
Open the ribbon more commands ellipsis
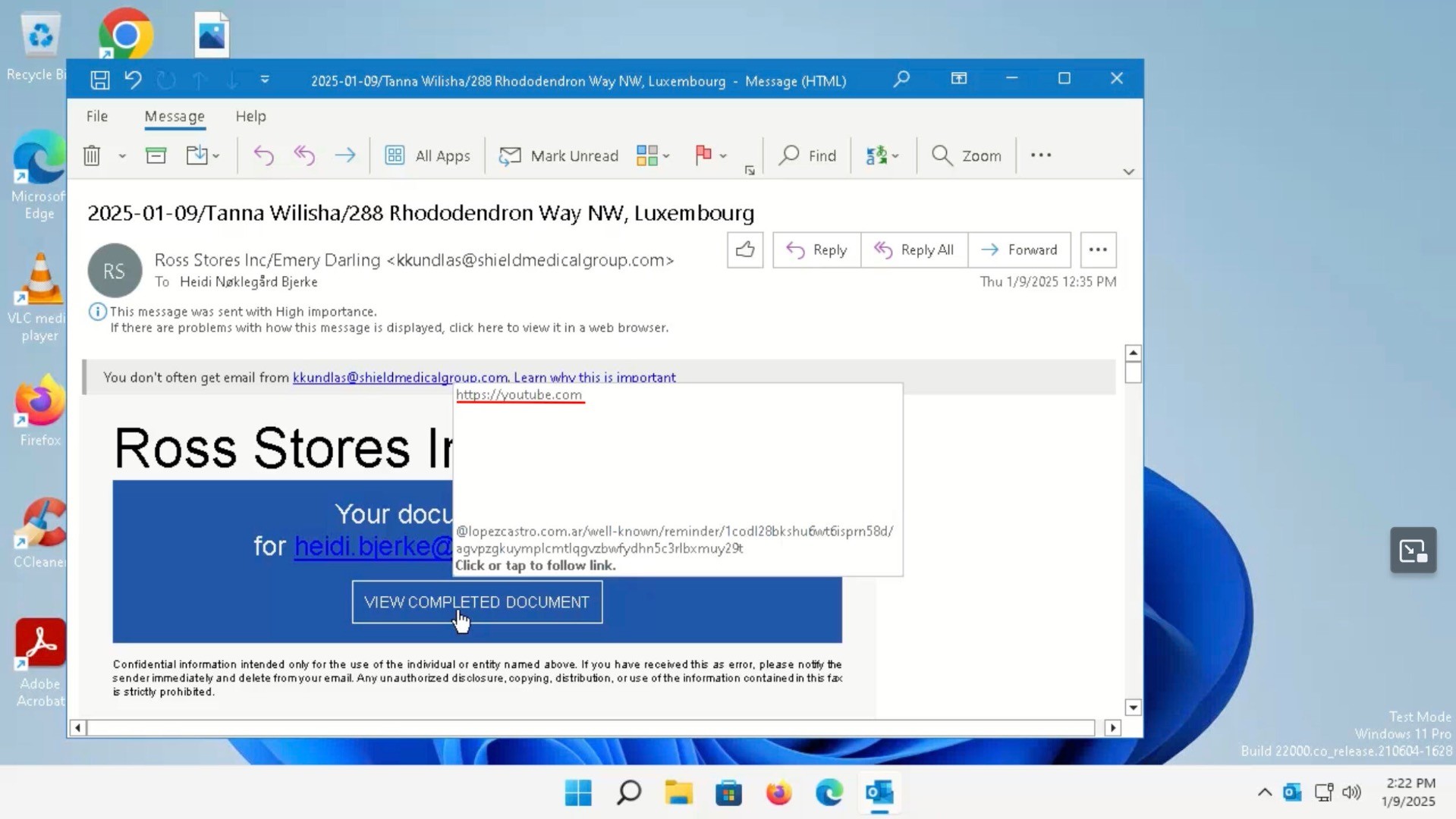pos(1041,155)
